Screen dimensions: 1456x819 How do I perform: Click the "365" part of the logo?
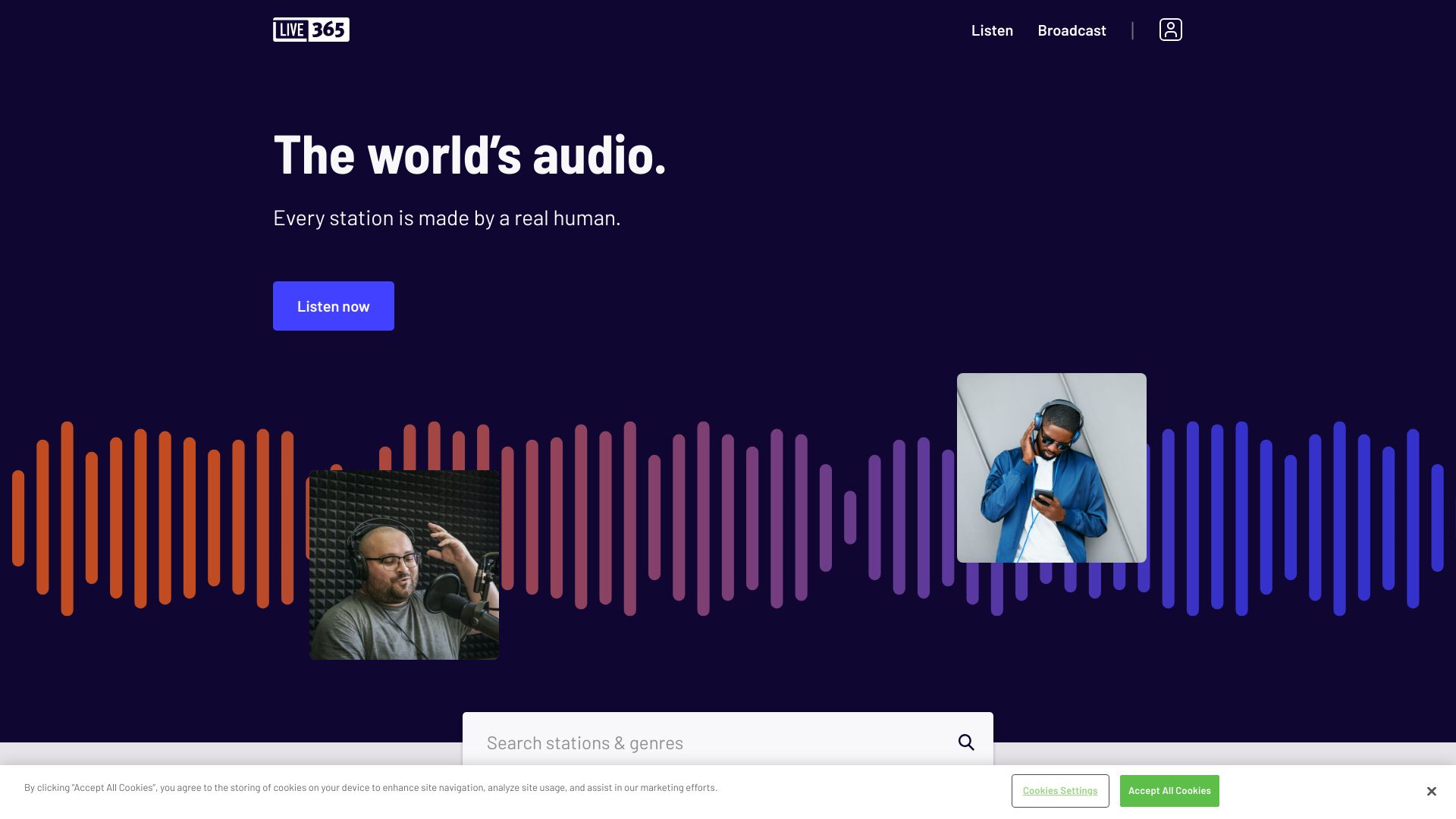(329, 30)
